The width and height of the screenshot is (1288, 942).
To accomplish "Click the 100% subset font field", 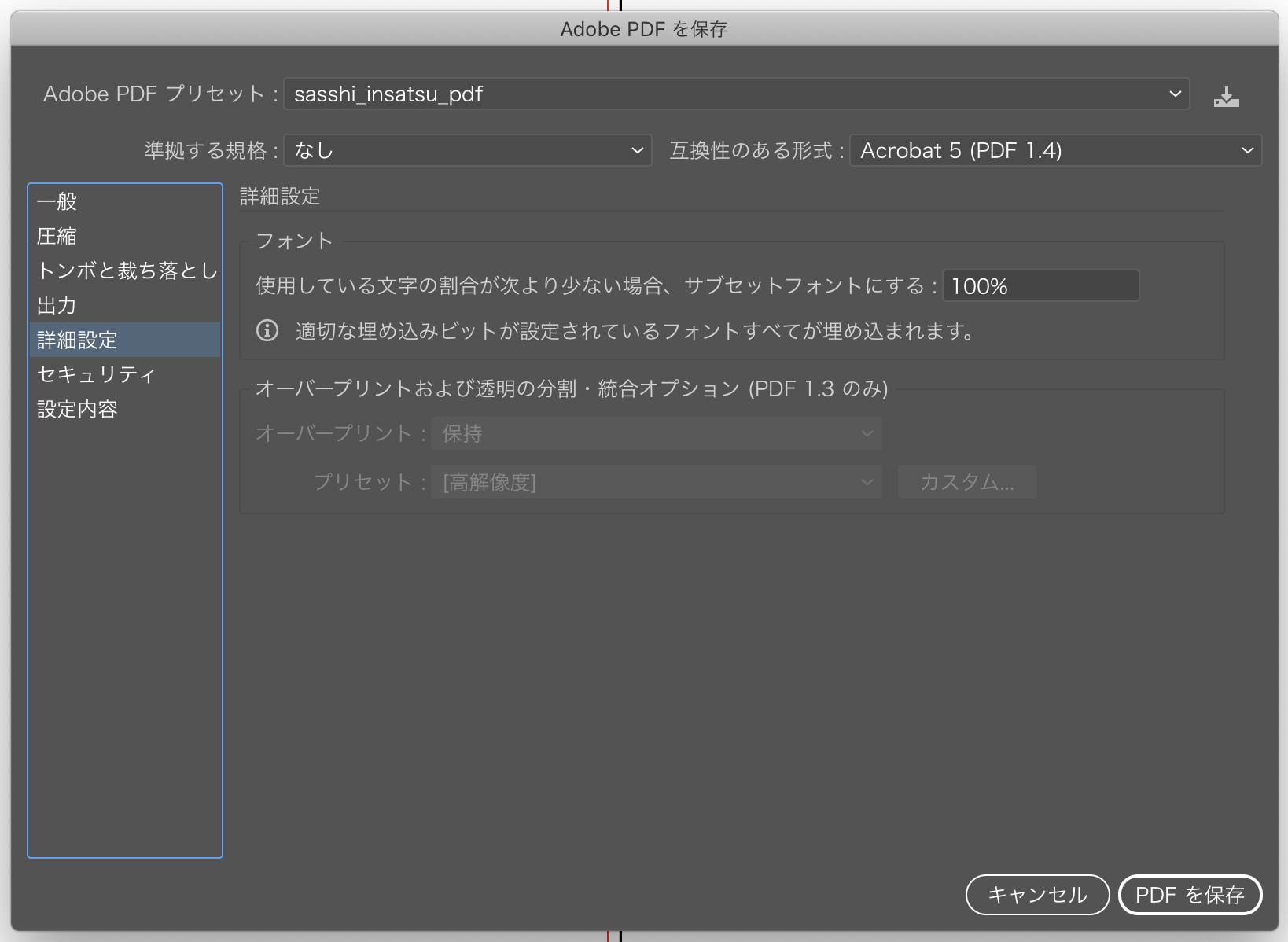I will click(x=1040, y=285).
